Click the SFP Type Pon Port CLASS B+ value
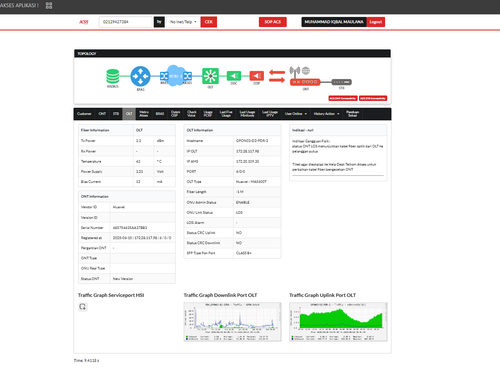The height and width of the screenshot is (370, 500). pyautogui.click(x=244, y=253)
